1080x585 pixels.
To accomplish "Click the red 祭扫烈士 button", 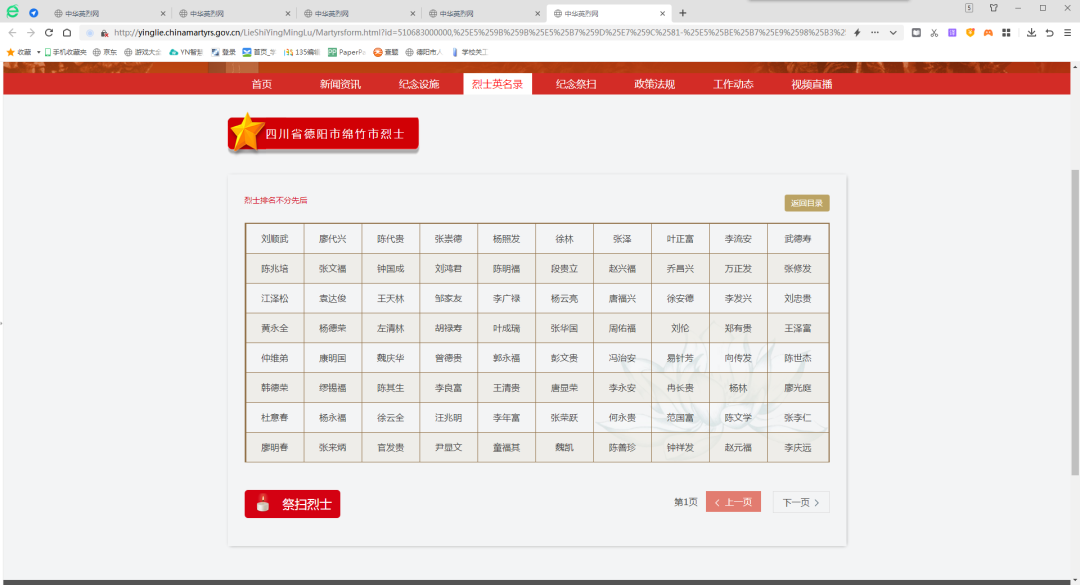I will pos(292,503).
